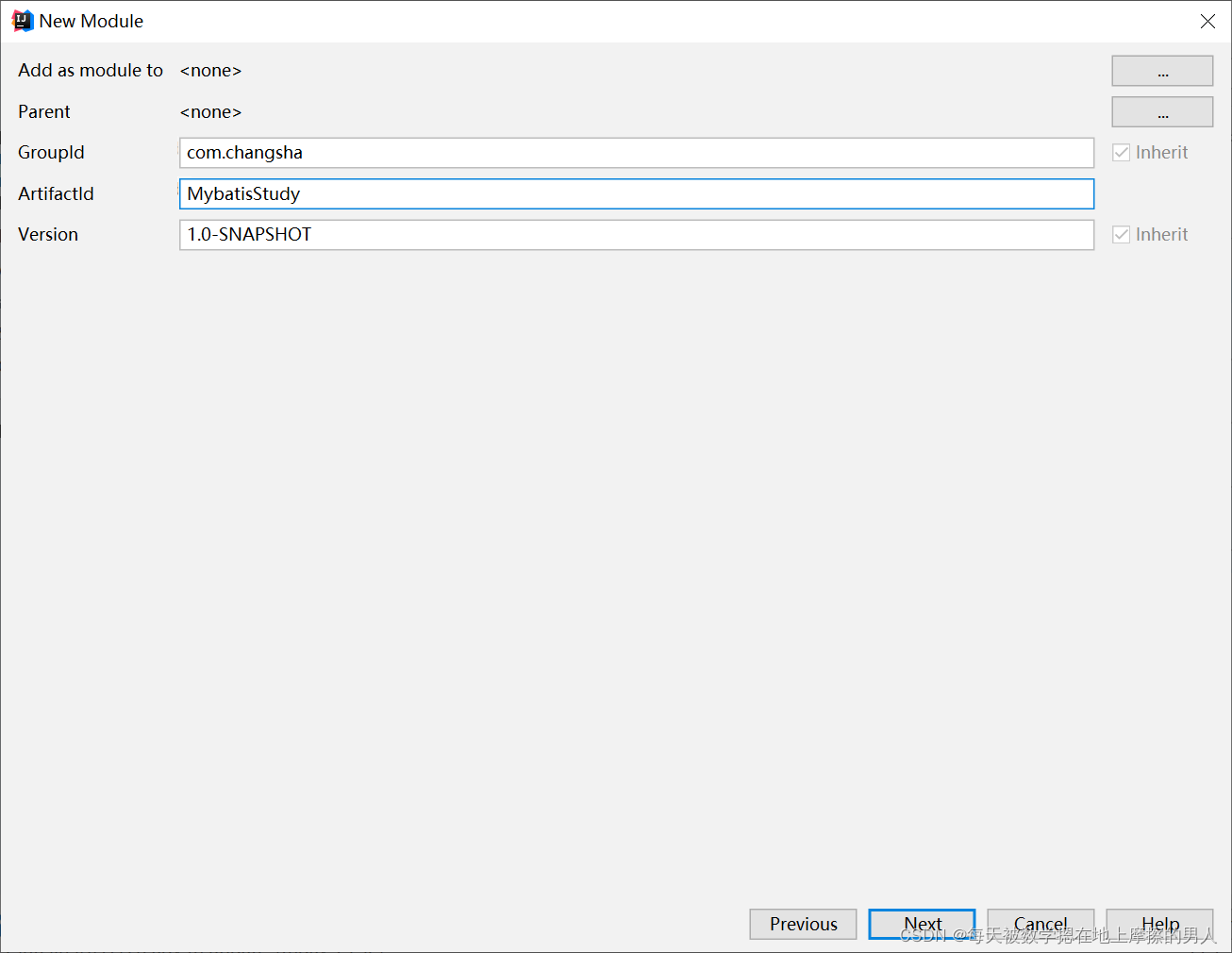
Task: Cancel the New Module wizard
Action: (1041, 924)
